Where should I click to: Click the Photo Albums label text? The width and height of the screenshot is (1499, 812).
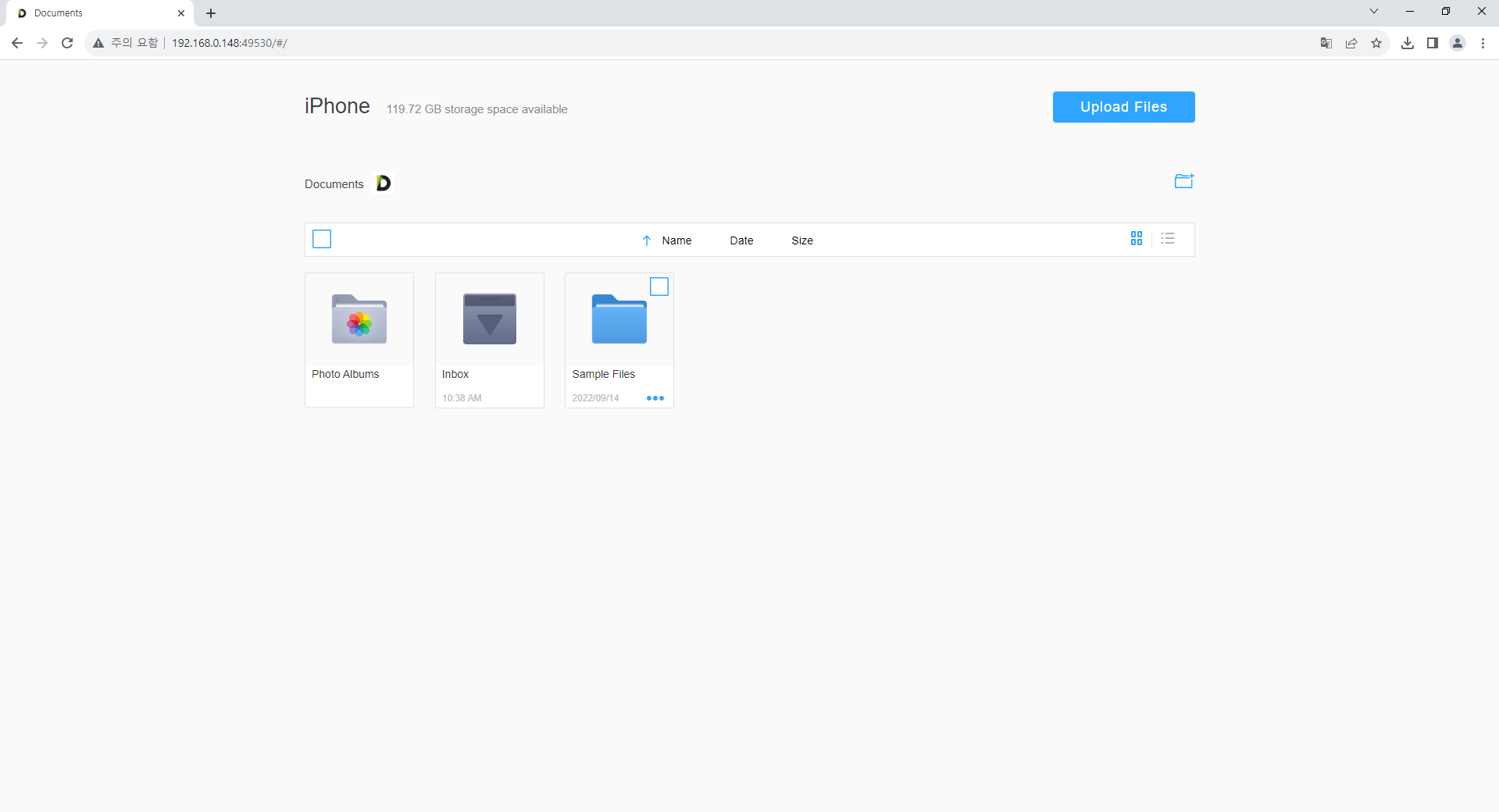coord(345,374)
